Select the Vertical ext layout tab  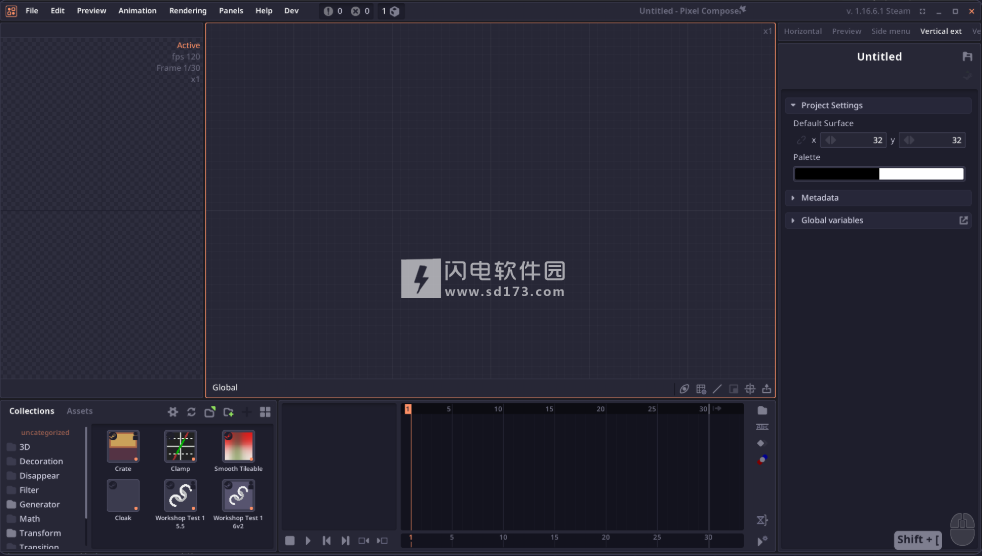[941, 31]
